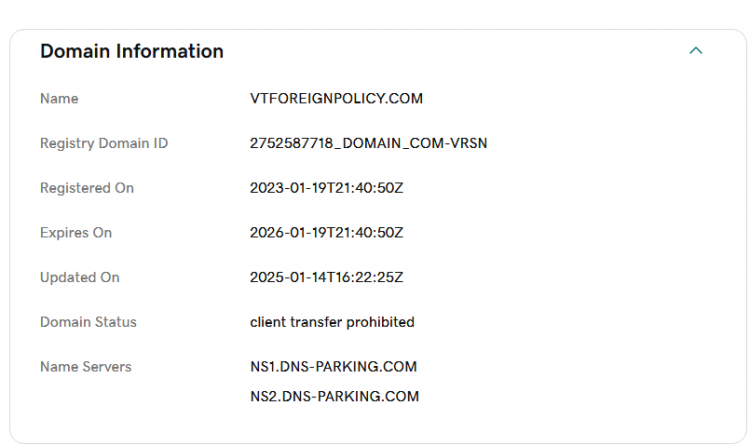Viewport: 750px width, 446px height.
Task: Click the NS2.DNS-PARKING.COM name server
Action: point(334,396)
